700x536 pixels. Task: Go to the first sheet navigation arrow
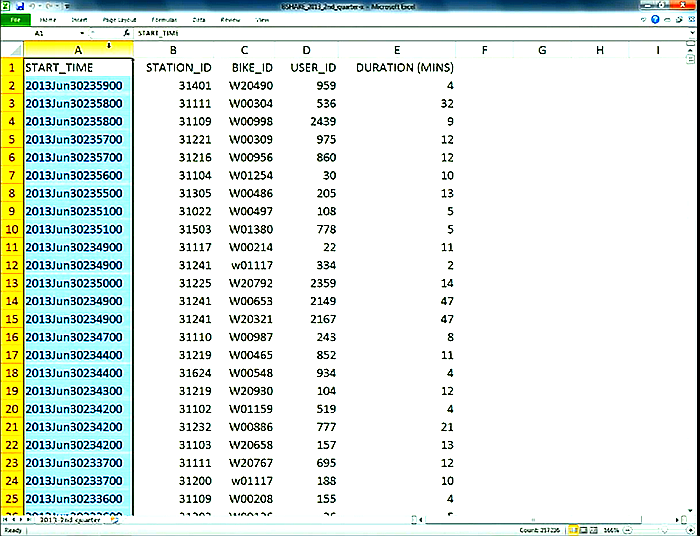click(x=5, y=520)
